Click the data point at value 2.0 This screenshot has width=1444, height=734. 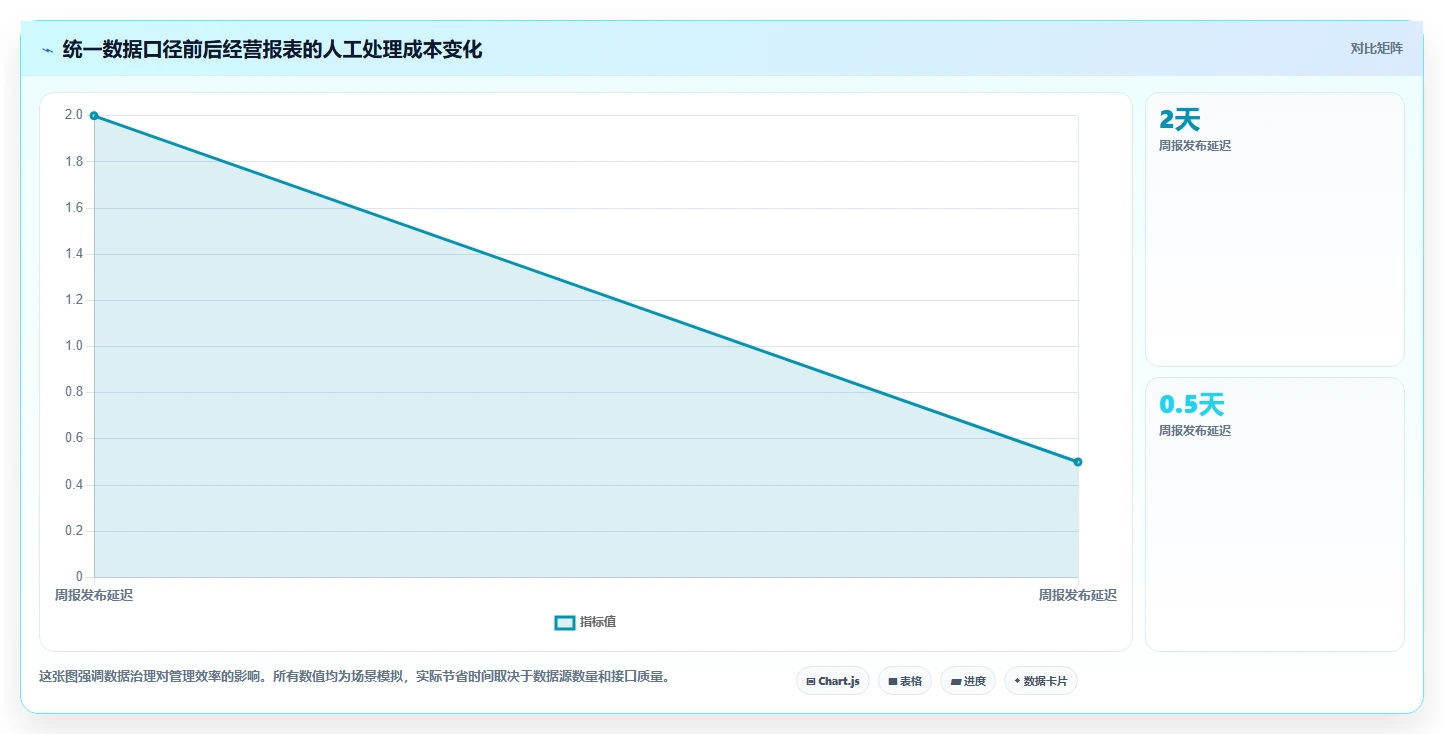(x=94, y=116)
